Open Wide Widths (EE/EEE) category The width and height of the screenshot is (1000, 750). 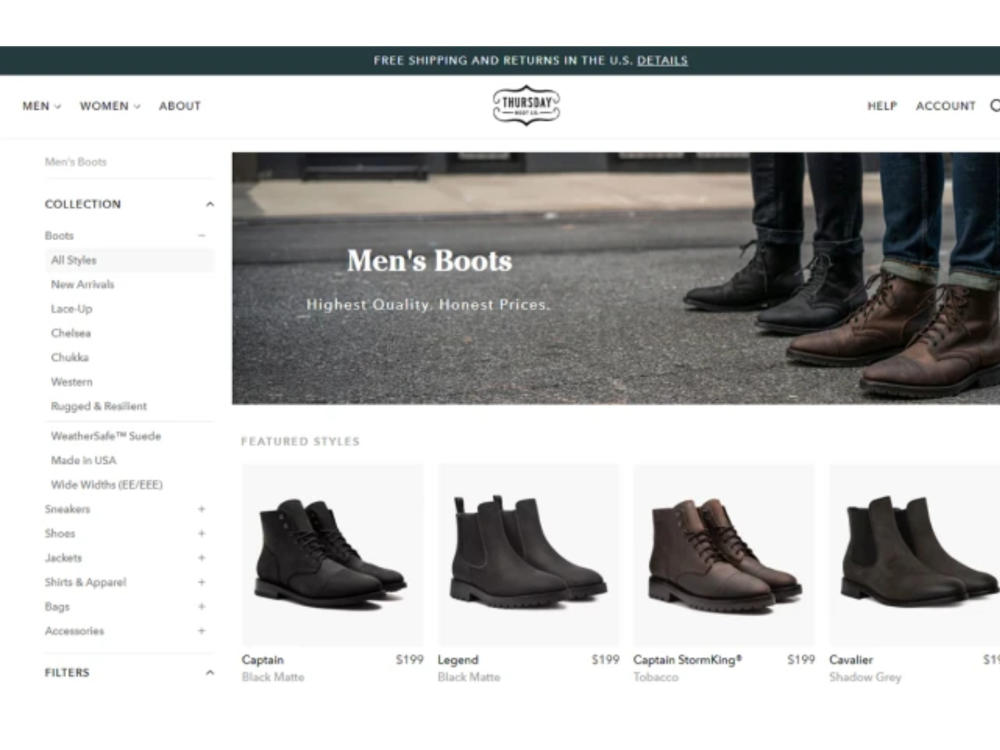107,485
